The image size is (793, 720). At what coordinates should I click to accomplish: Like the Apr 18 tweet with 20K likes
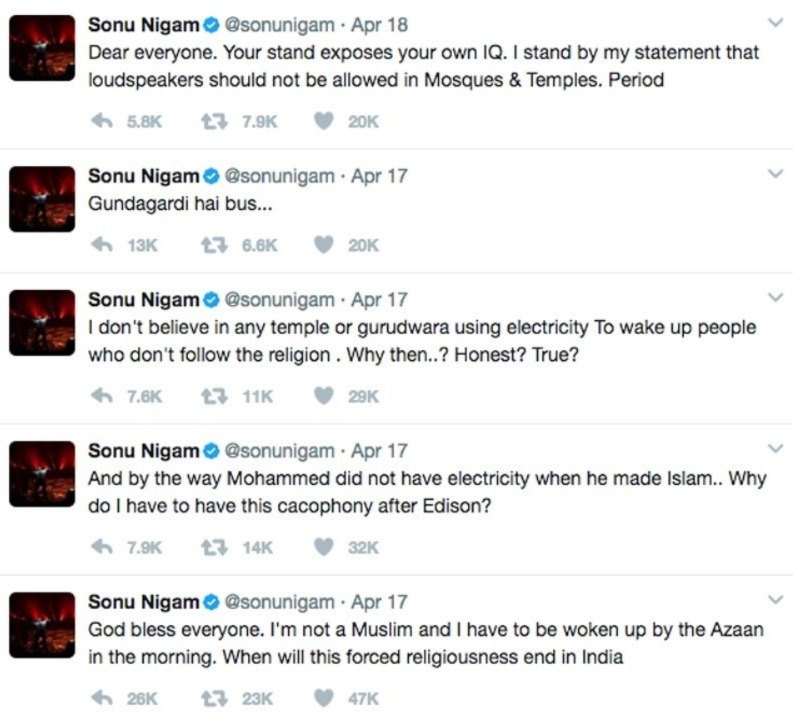click(x=324, y=121)
